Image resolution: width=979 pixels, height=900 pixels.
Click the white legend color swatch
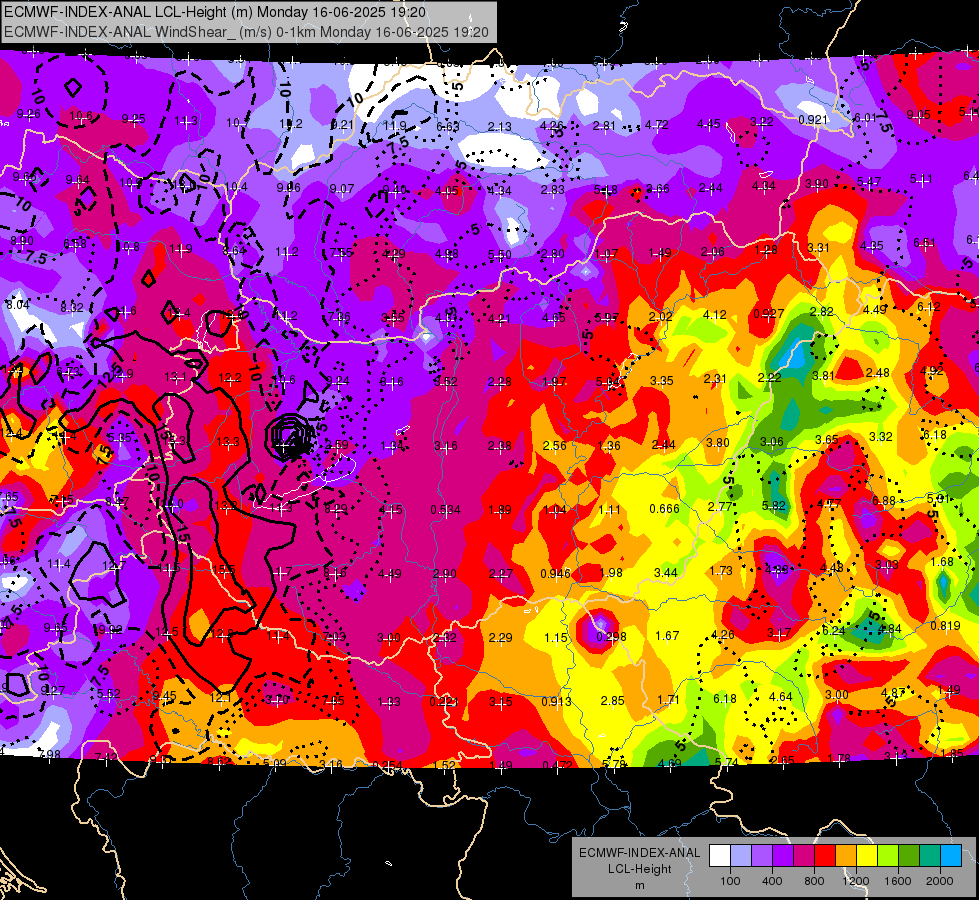coord(719,855)
